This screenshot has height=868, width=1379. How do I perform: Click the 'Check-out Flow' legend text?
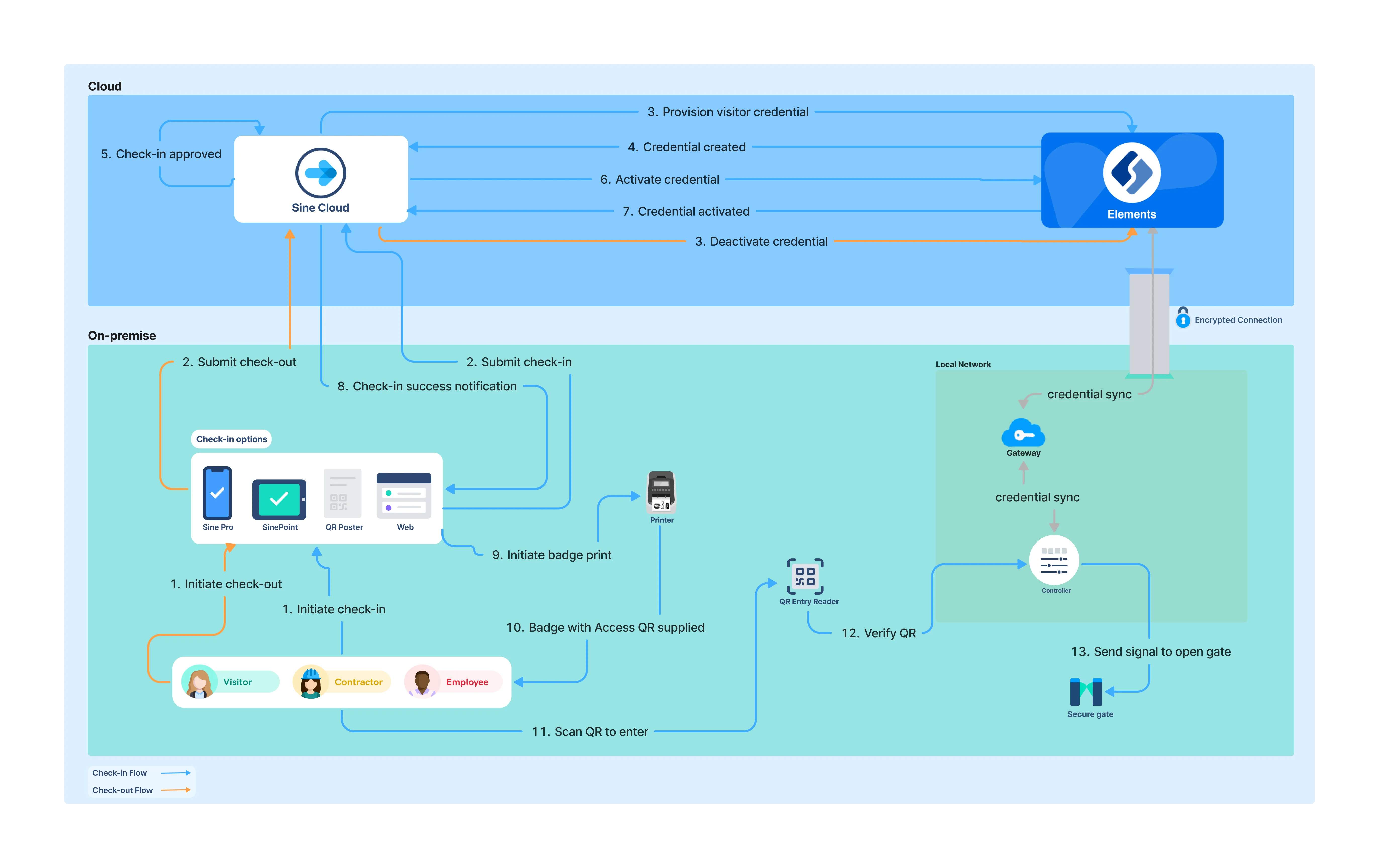point(123,790)
